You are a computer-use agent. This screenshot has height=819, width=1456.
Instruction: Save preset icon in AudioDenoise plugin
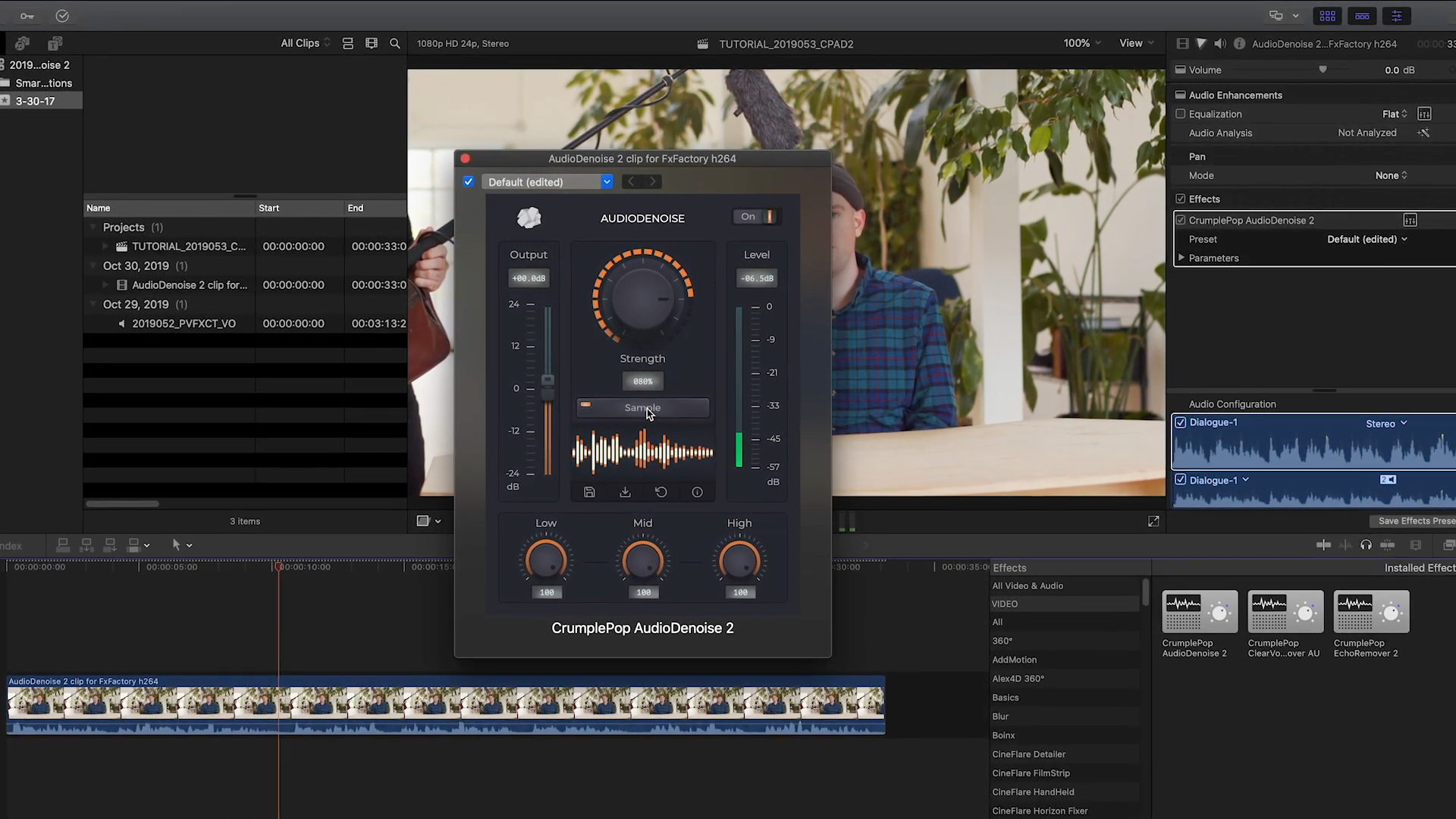(589, 492)
